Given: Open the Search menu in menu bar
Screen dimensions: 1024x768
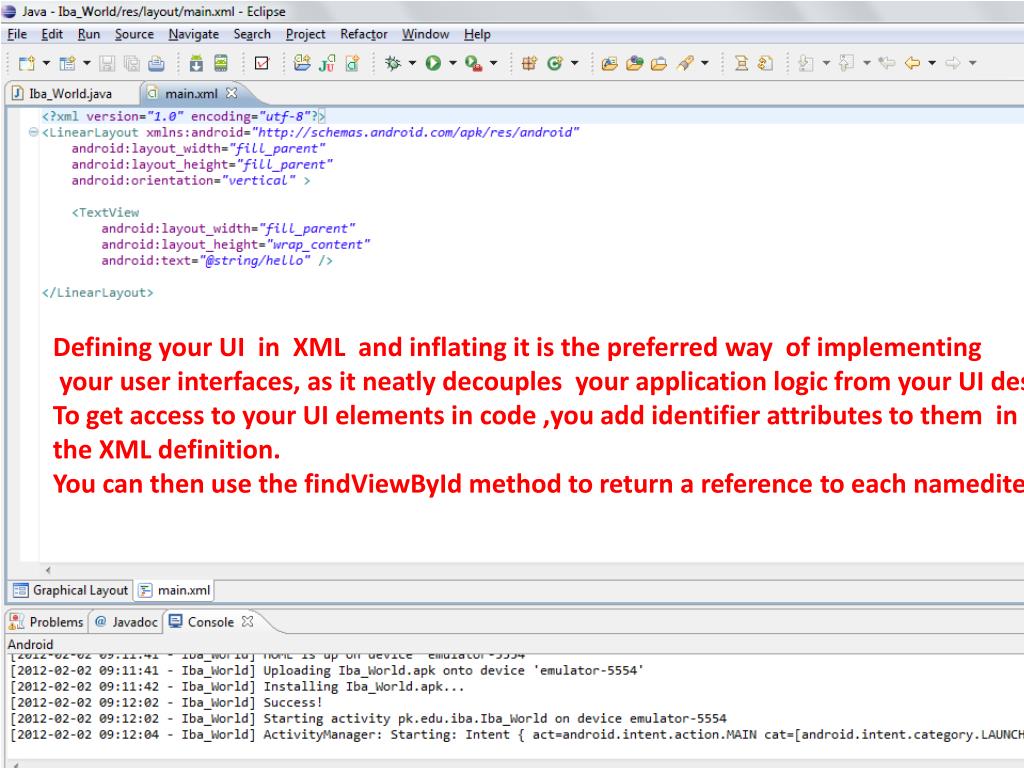Looking at the screenshot, I should 252,35.
